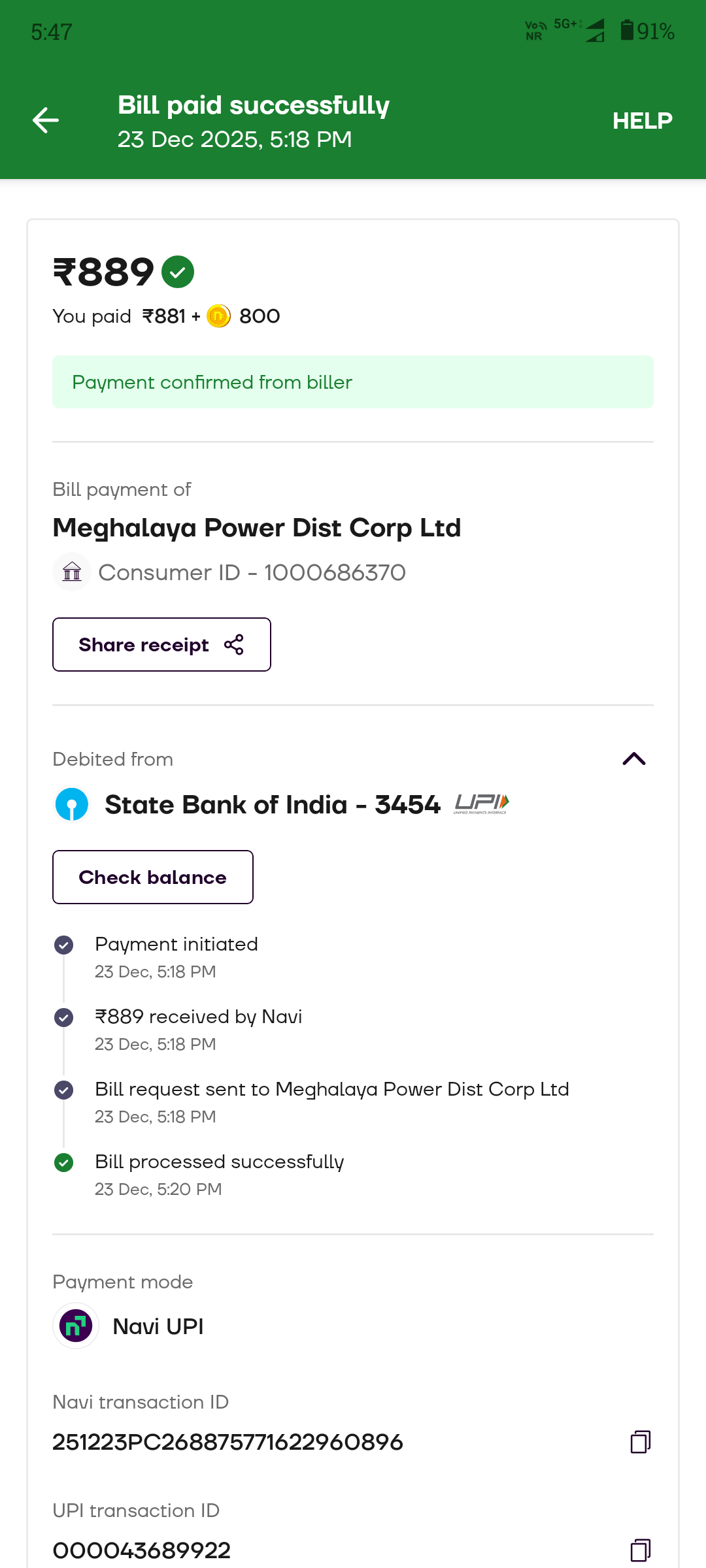Viewport: 706px width, 1568px height.
Task: Tap the ₹889 received by Navi check marker
Action: [64, 1017]
